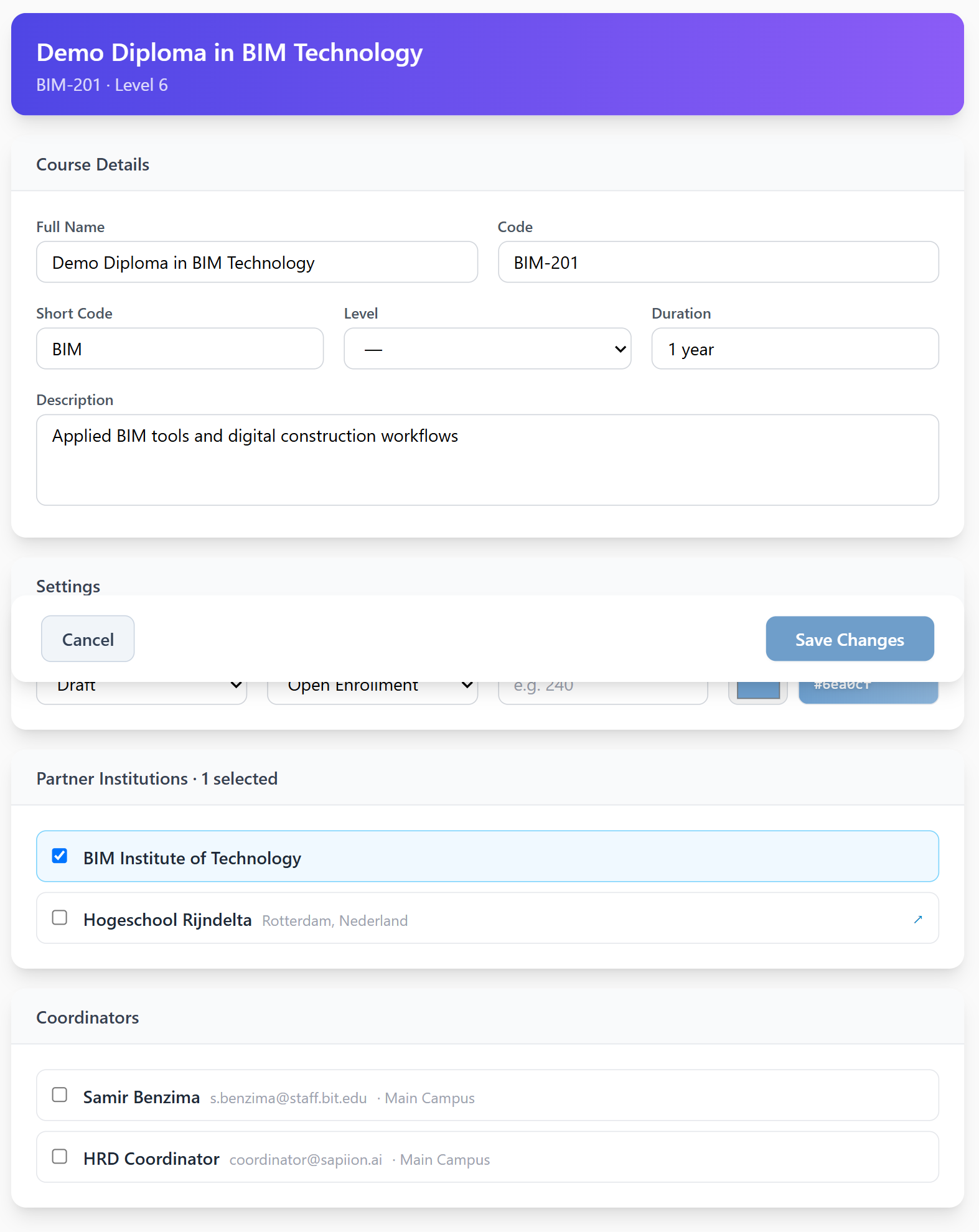
Task: Click the 'BIM Institute of Technology' label
Action: [x=192, y=858]
